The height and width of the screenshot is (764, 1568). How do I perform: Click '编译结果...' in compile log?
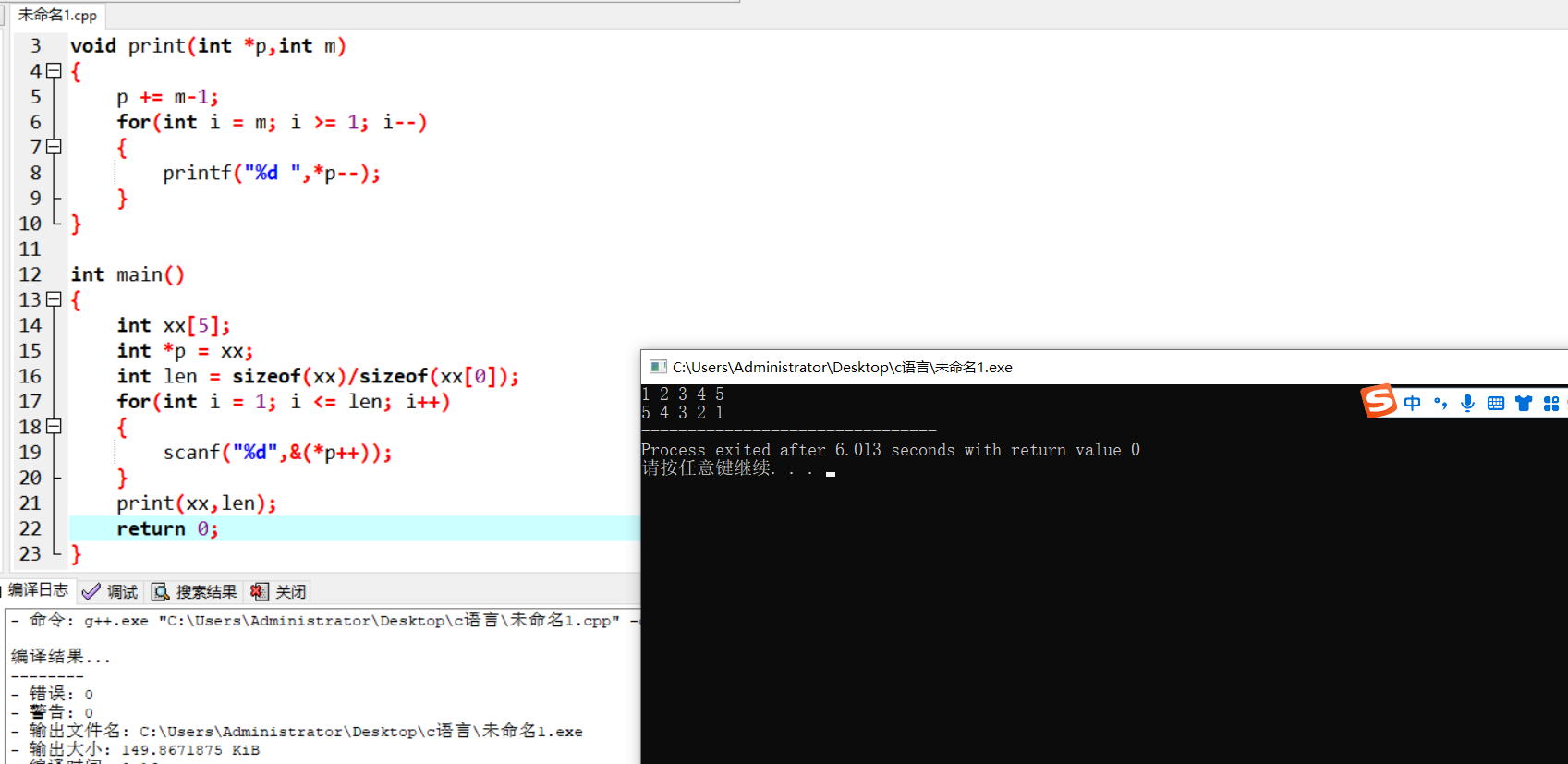coord(60,657)
